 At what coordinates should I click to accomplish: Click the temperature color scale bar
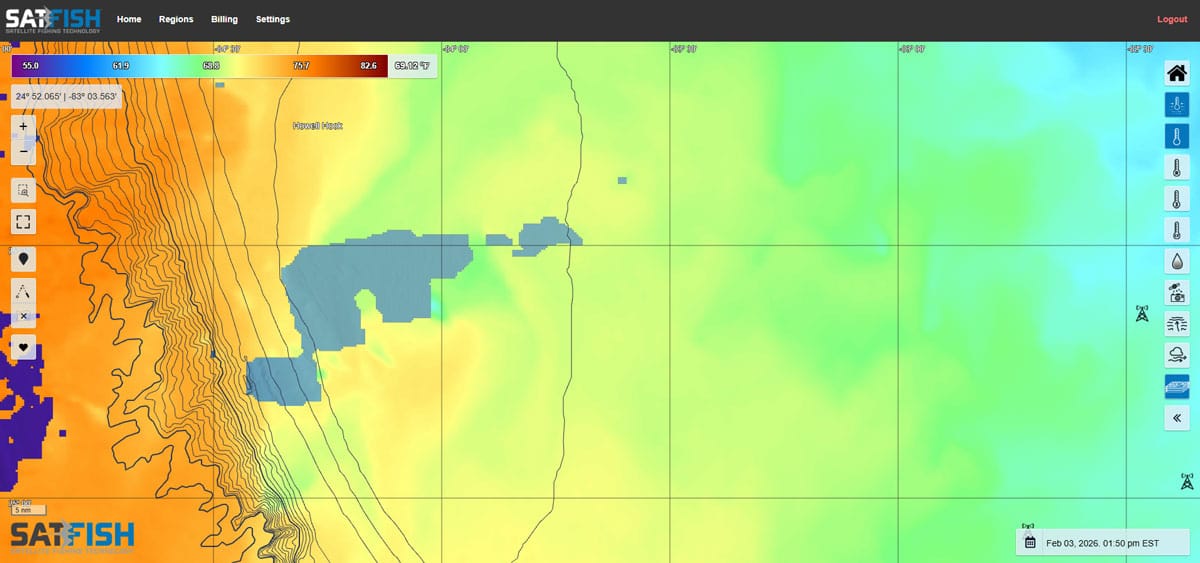[198, 65]
